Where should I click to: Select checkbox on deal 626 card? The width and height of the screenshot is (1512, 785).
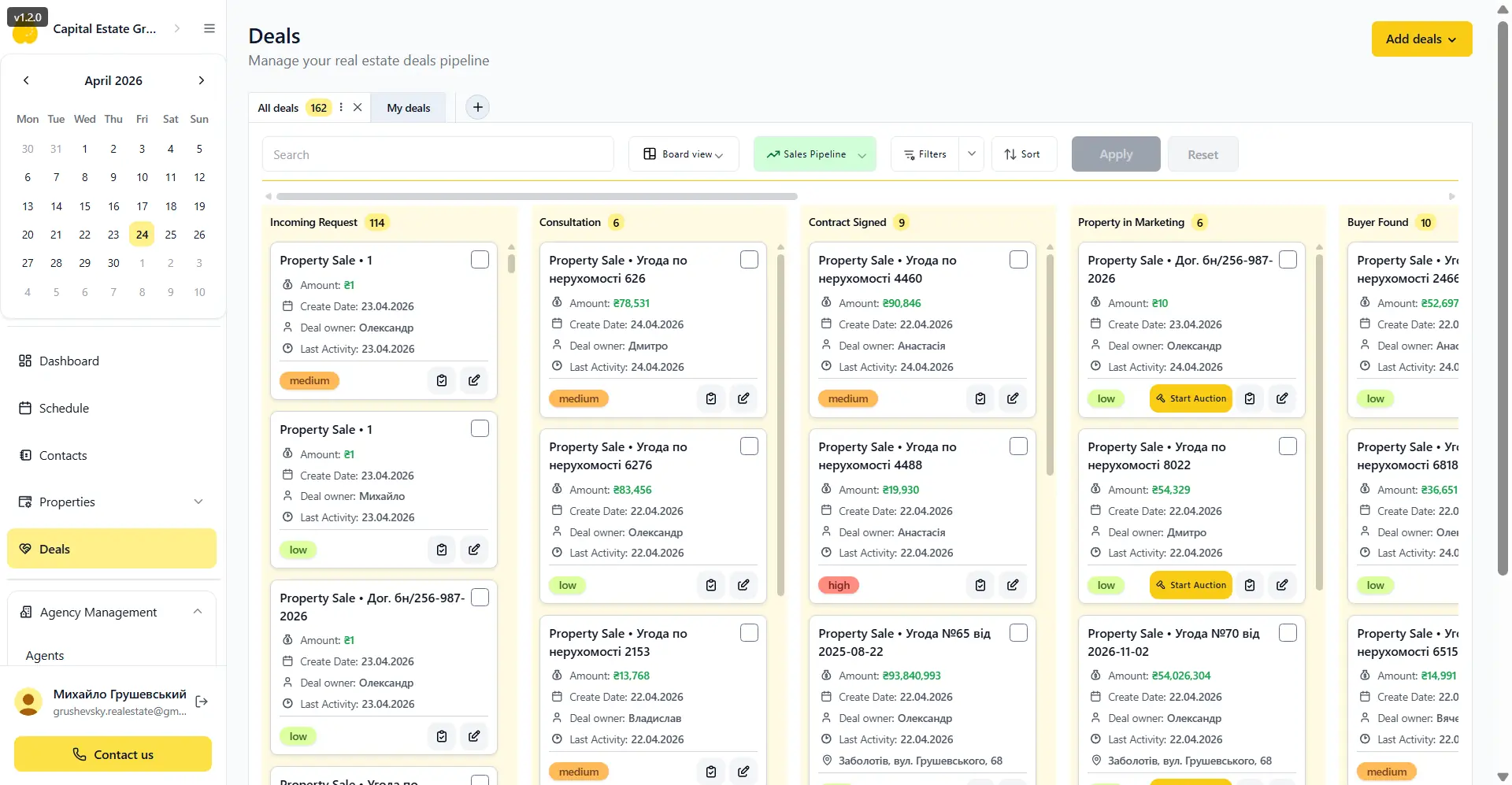749,260
